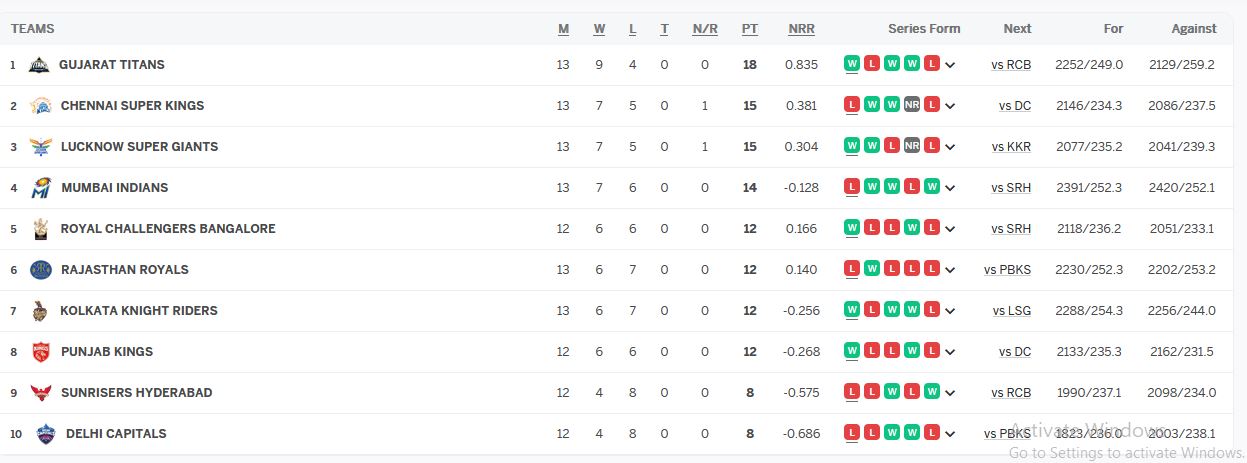
Task: Click the Chennai Super Kings logo
Action: pos(40,106)
